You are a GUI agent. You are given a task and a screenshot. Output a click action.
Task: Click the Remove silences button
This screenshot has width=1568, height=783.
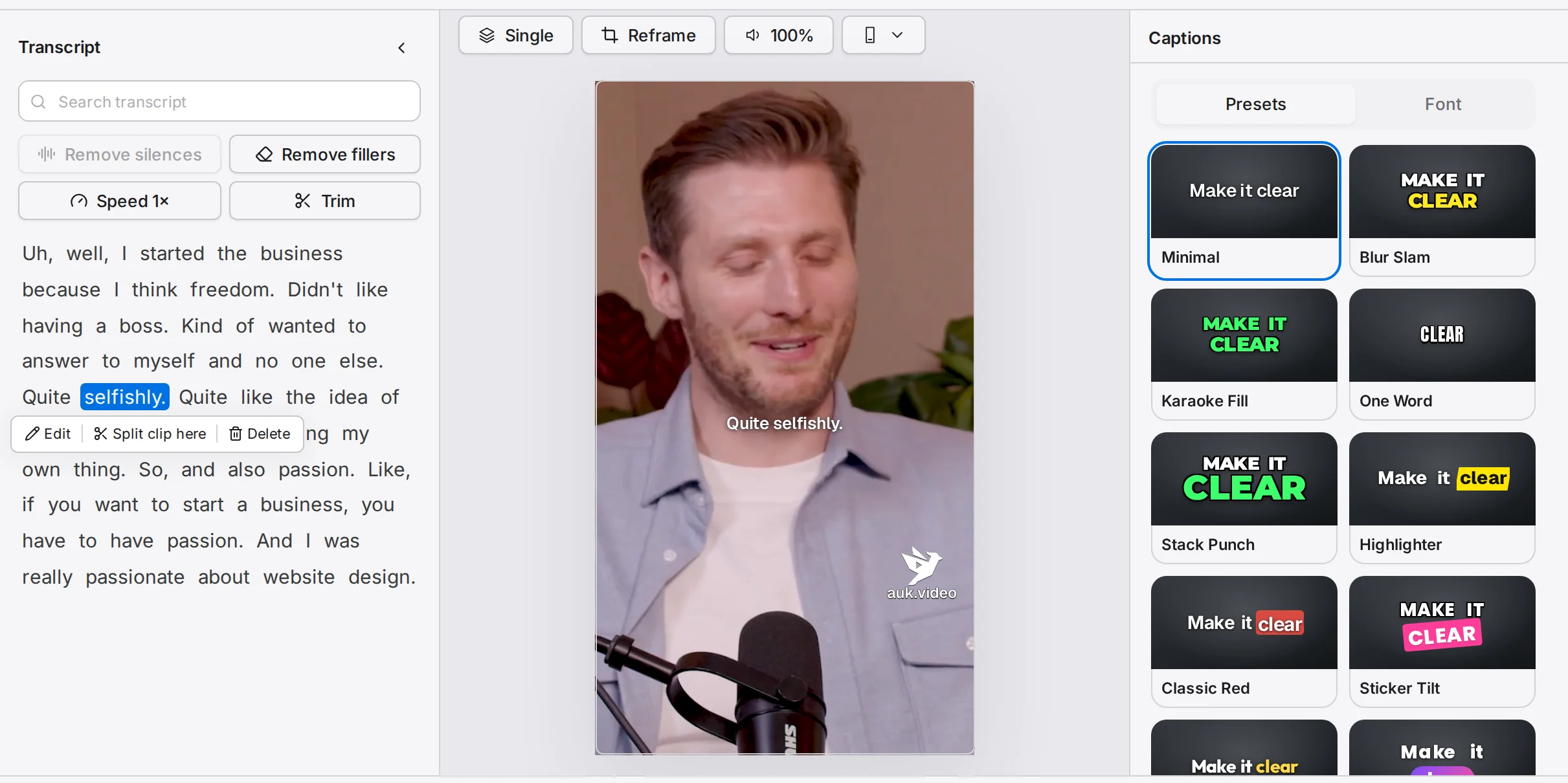[x=120, y=155]
